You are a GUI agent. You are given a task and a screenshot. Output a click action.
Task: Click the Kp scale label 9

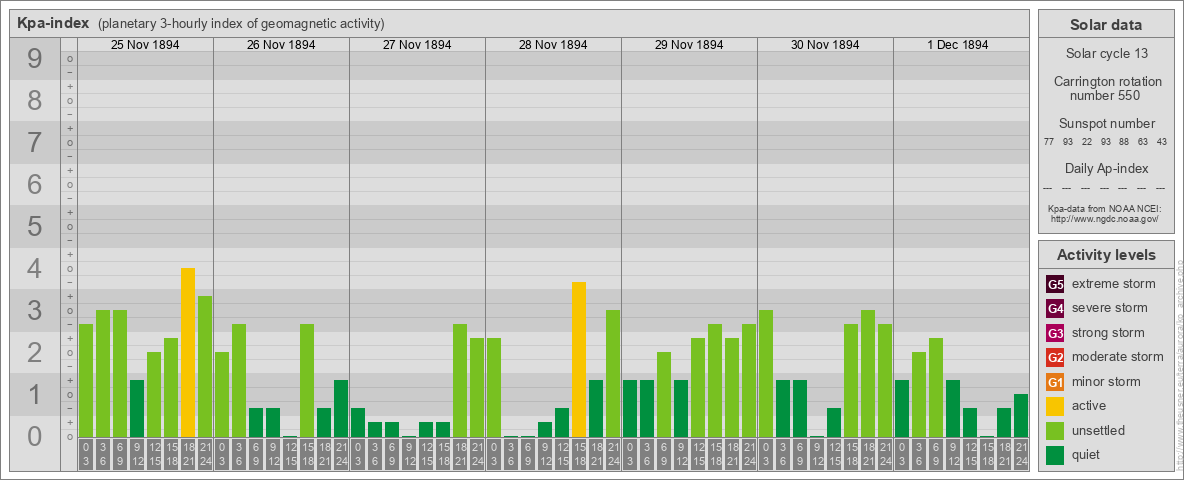35,59
